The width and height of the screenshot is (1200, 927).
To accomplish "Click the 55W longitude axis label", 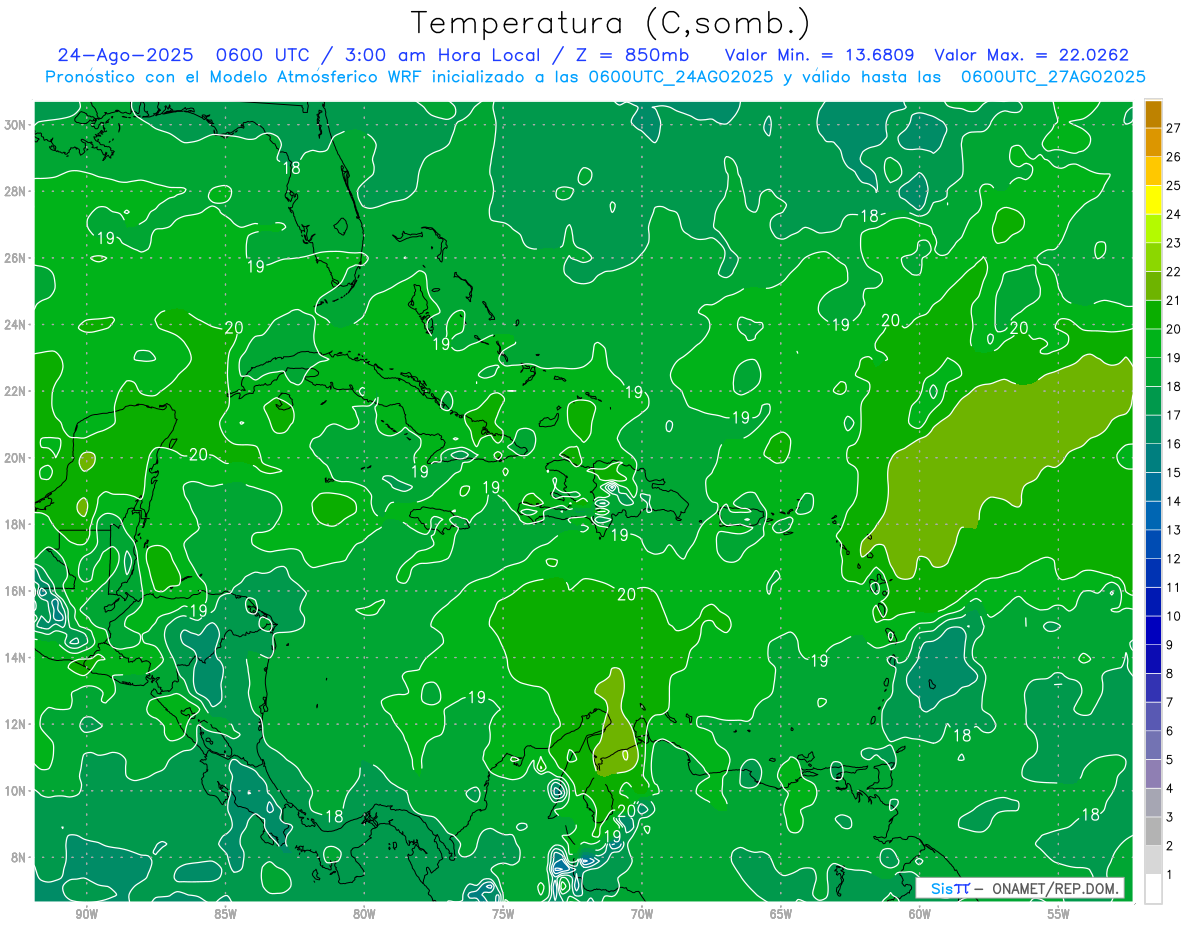I will pos(1059,914).
